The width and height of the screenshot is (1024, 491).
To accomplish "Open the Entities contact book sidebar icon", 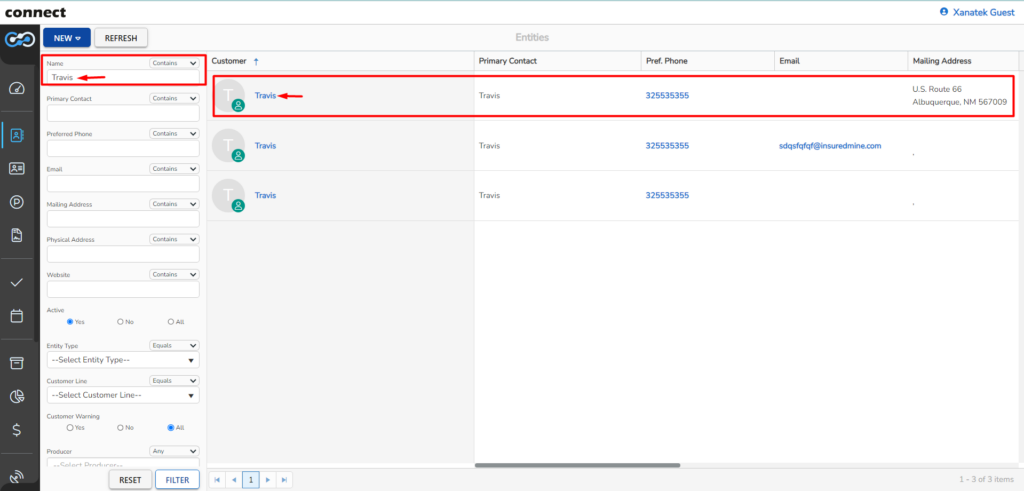I will (17, 136).
